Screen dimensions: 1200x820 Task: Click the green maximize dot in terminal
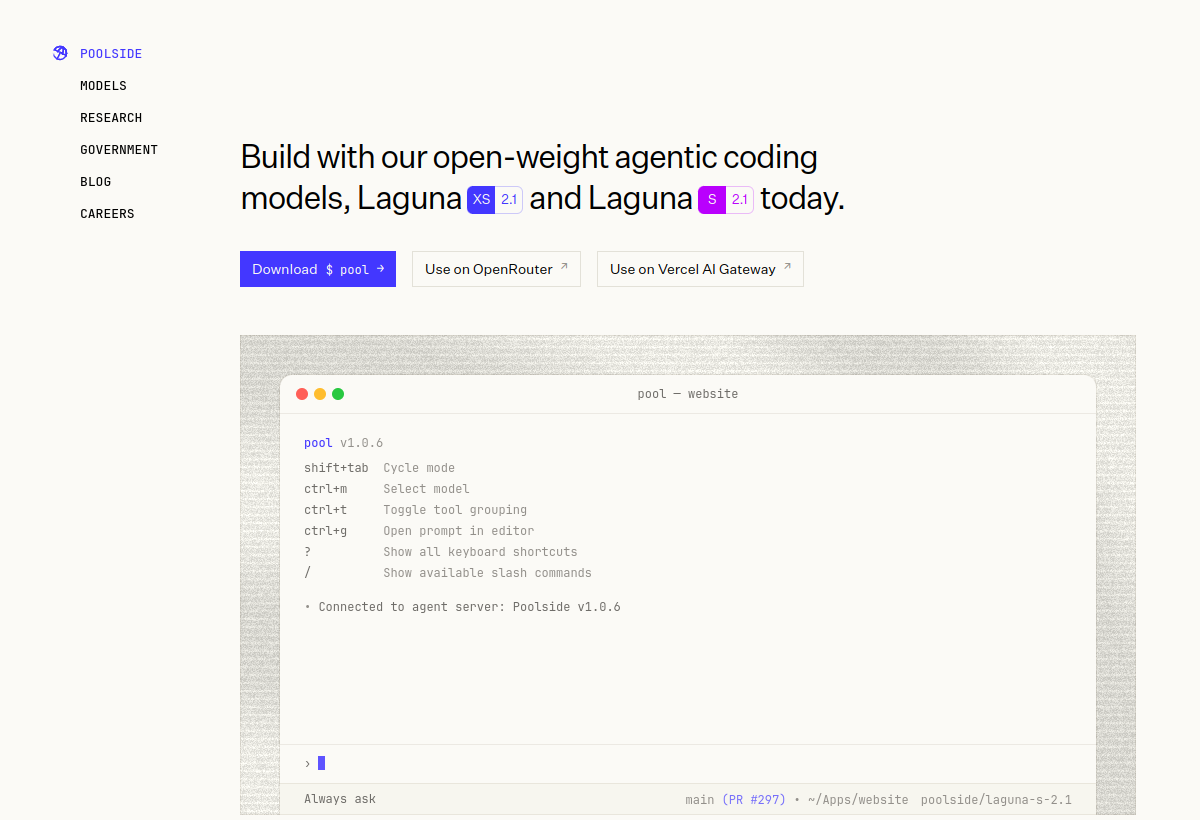point(338,394)
